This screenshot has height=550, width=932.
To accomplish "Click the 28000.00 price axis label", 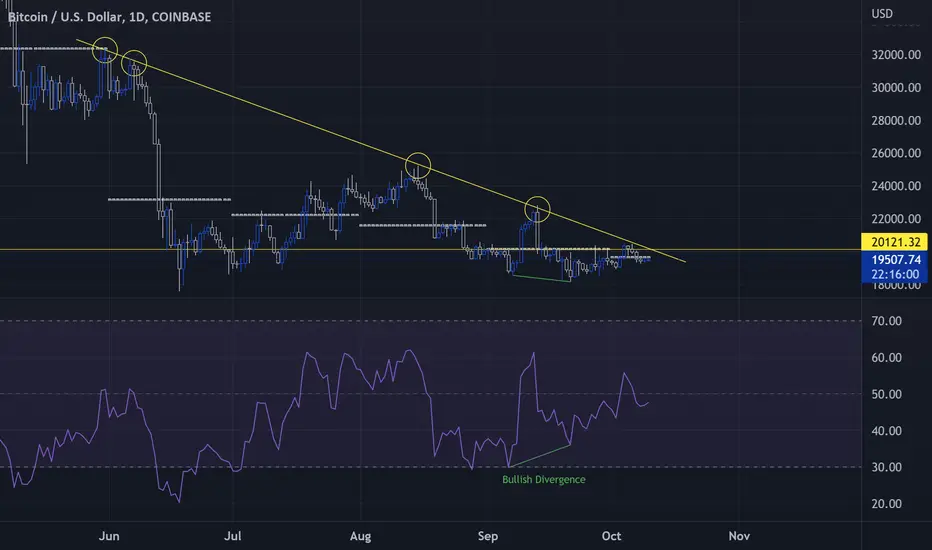I will [x=896, y=120].
